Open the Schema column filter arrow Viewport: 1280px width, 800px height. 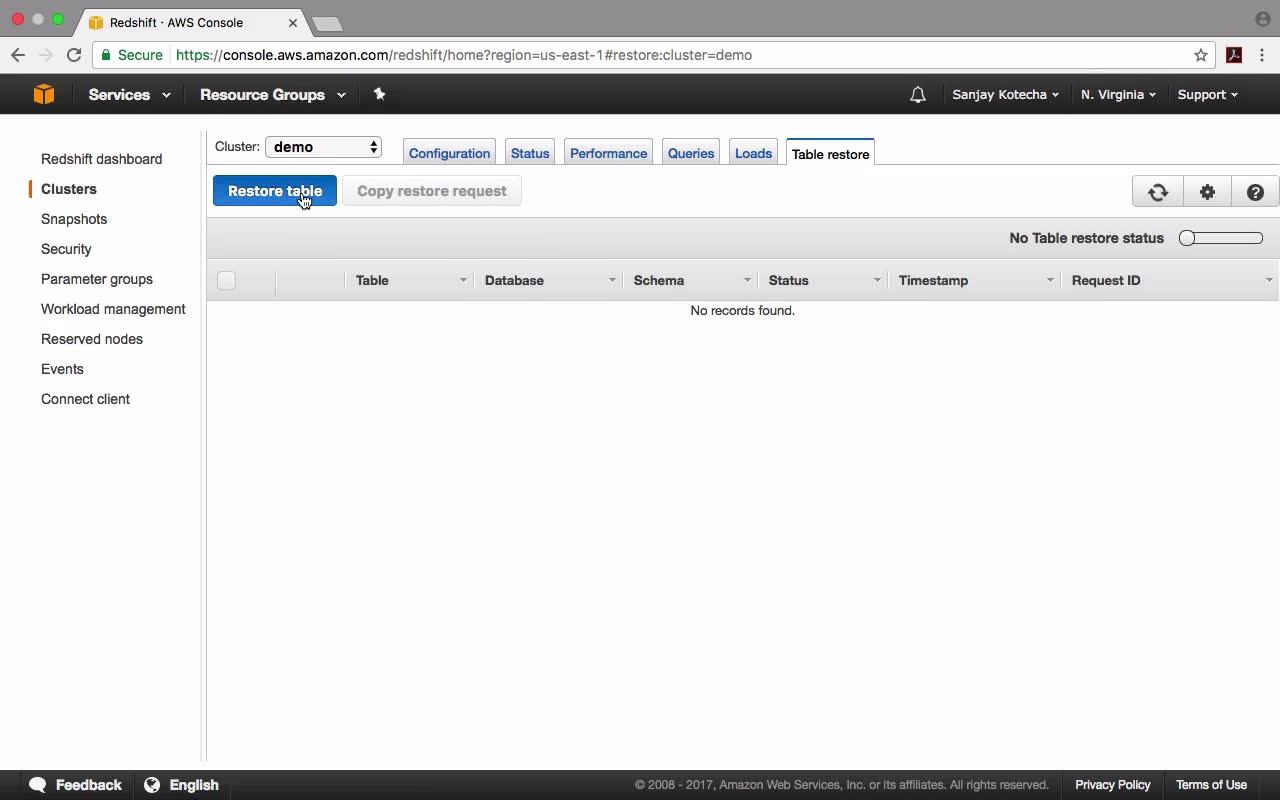click(x=747, y=281)
